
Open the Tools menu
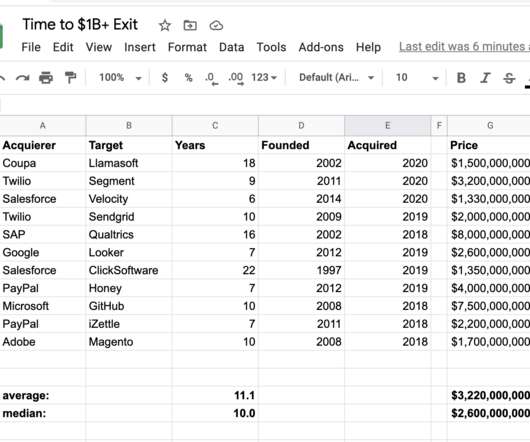point(271,47)
